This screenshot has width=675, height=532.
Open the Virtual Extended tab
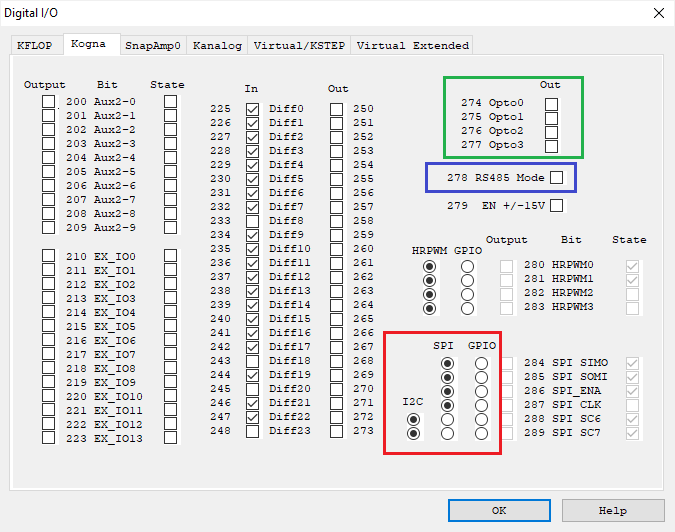(x=412, y=45)
